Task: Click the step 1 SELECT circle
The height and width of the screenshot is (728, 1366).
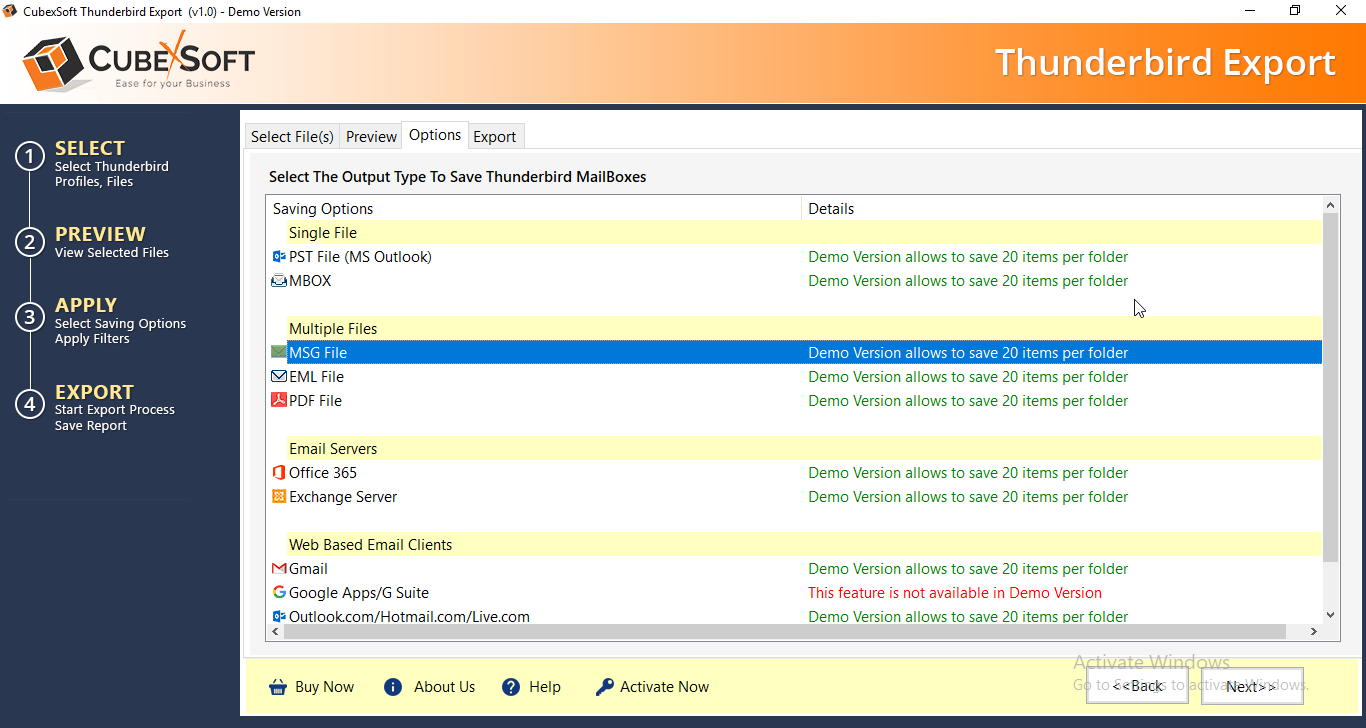Action: click(x=30, y=157)
